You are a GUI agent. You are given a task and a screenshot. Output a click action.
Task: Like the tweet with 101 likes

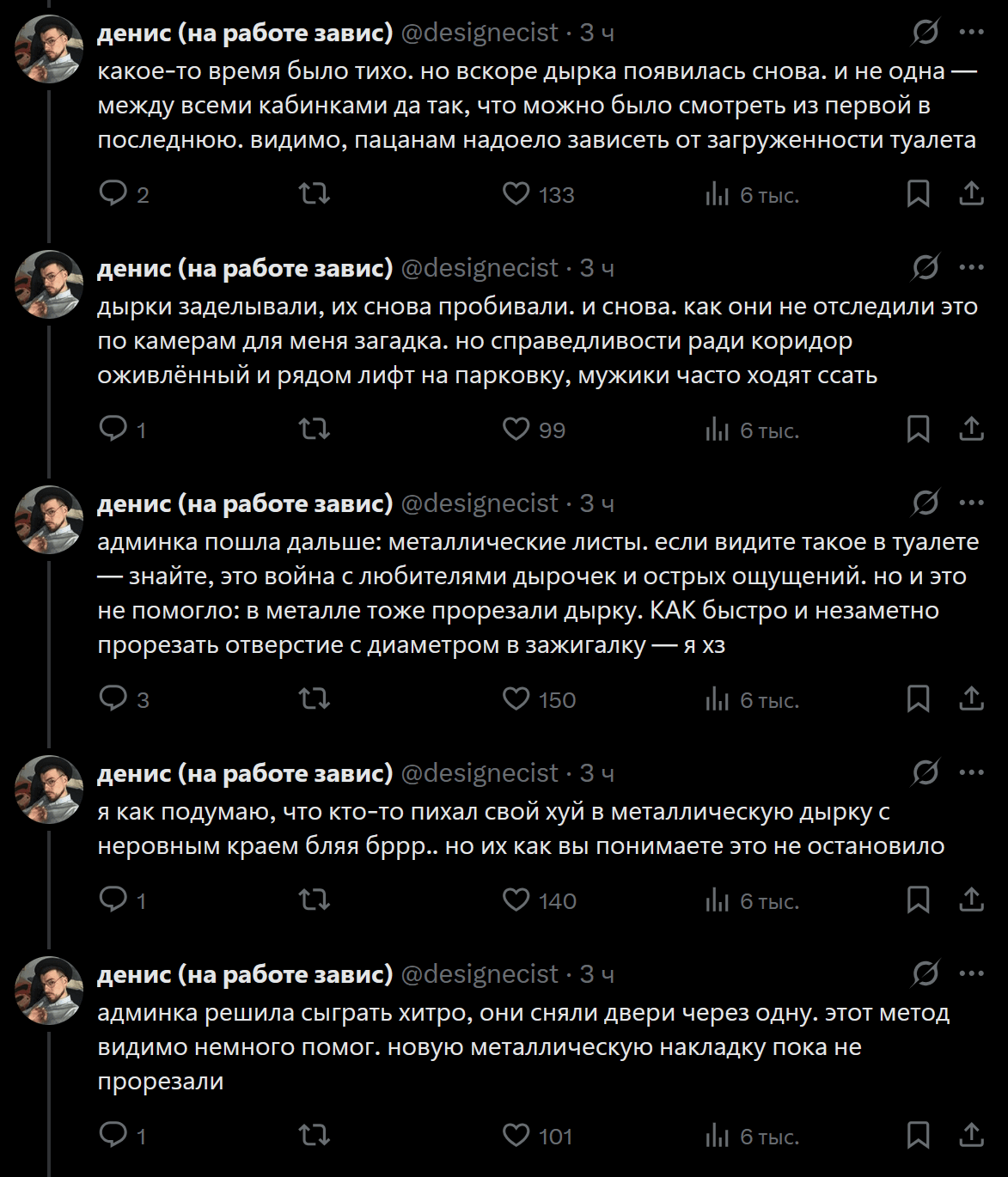tap(516, 1135)
